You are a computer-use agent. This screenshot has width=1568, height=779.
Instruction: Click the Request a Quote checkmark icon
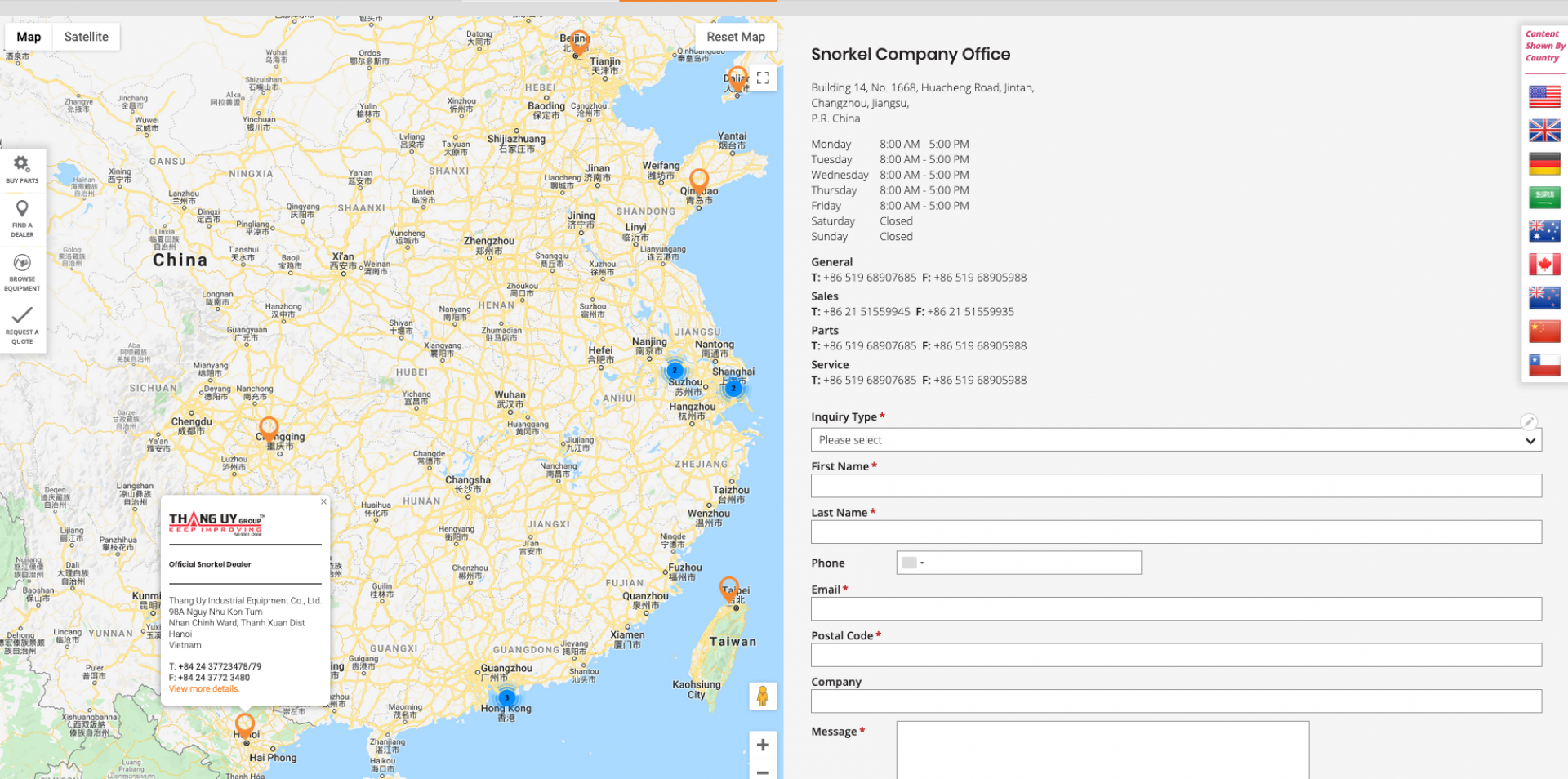coord(22,324)
